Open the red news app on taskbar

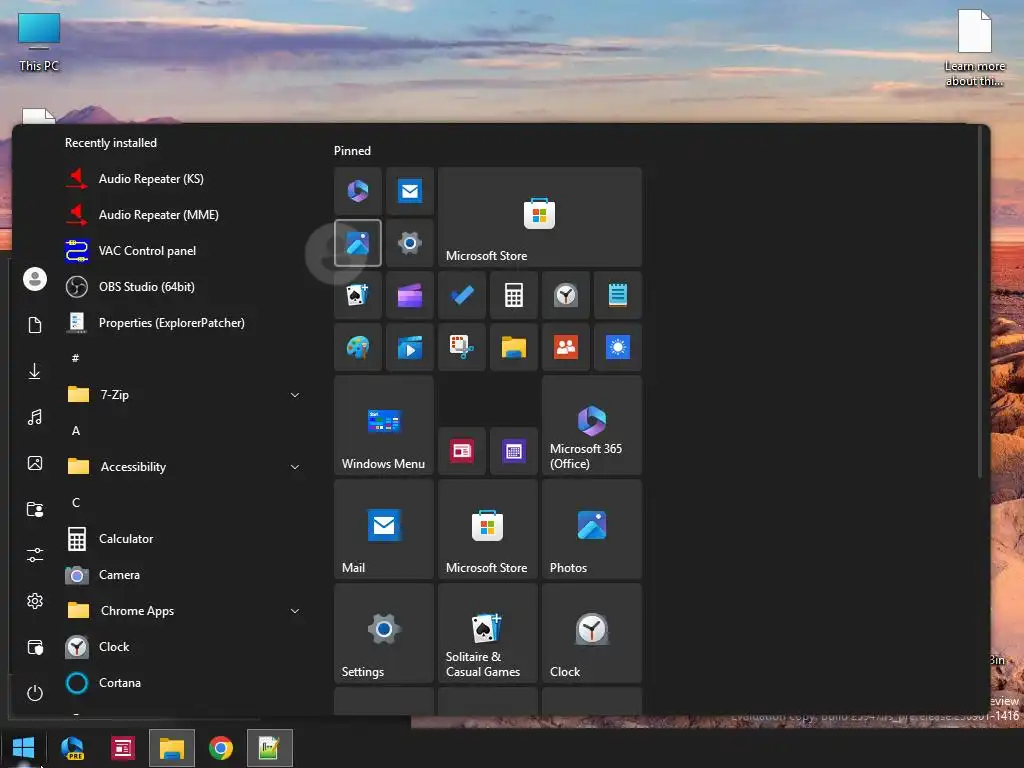pyautogui.click(x=122, y=748)
